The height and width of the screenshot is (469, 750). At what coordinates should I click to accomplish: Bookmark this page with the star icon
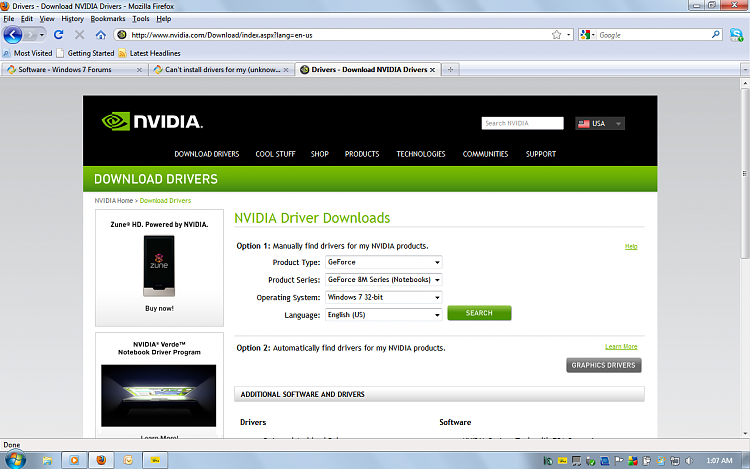[x=556, y=35]
